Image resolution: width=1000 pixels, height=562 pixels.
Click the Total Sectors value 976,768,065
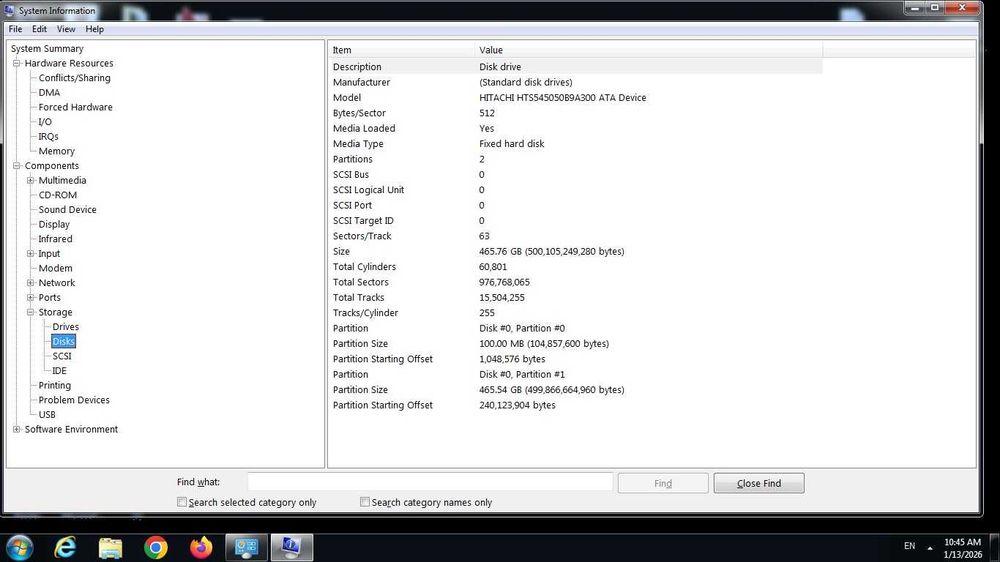504,282
